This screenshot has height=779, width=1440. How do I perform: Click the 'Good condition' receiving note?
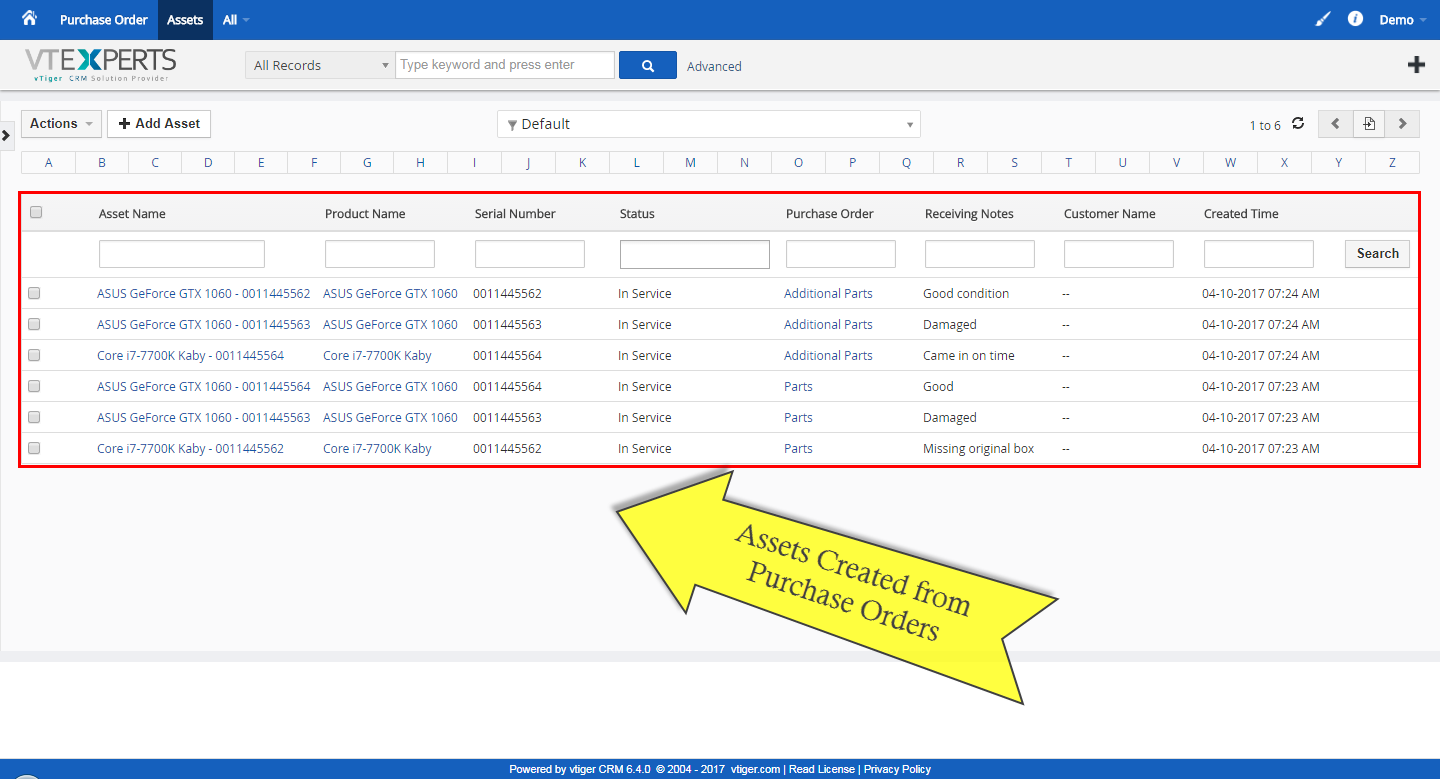click(x=966, y=294)
